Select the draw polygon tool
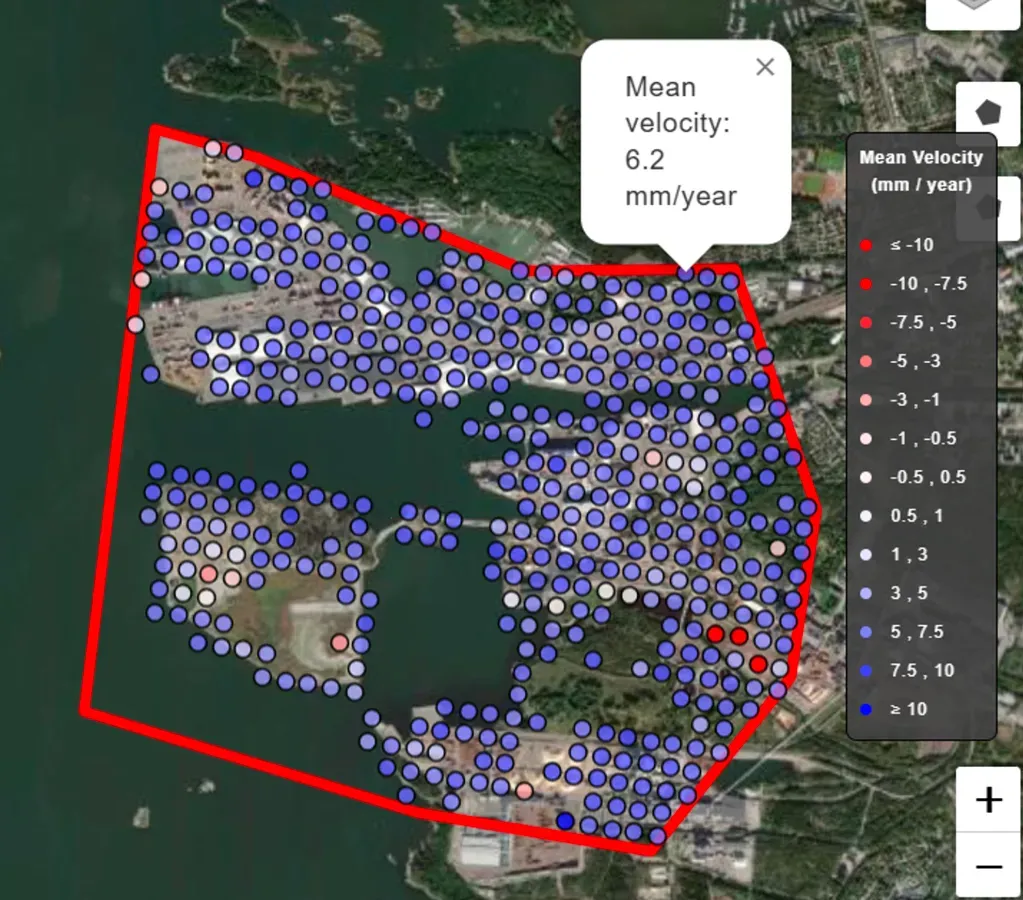This screenshot has height=900, width=1023. pyautogui.click(x=988, y=113)
